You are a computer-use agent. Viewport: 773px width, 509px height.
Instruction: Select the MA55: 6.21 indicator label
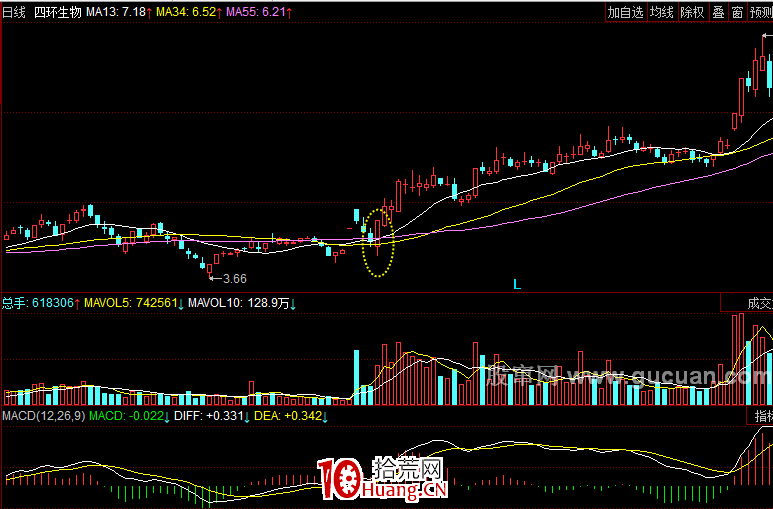(259, 12)
